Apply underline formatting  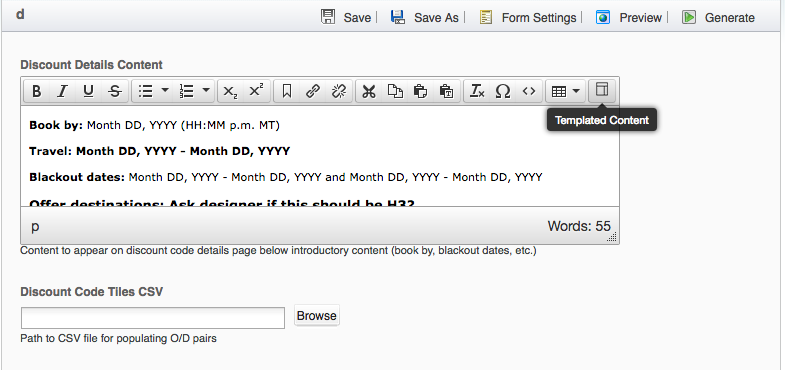[x=89, y=91]
